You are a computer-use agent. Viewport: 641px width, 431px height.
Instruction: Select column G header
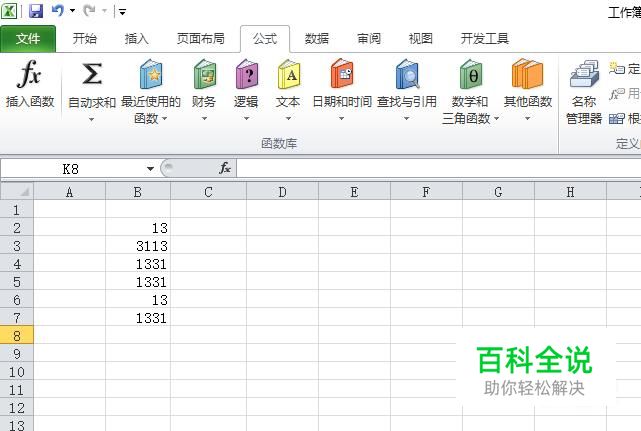point(498,192)
